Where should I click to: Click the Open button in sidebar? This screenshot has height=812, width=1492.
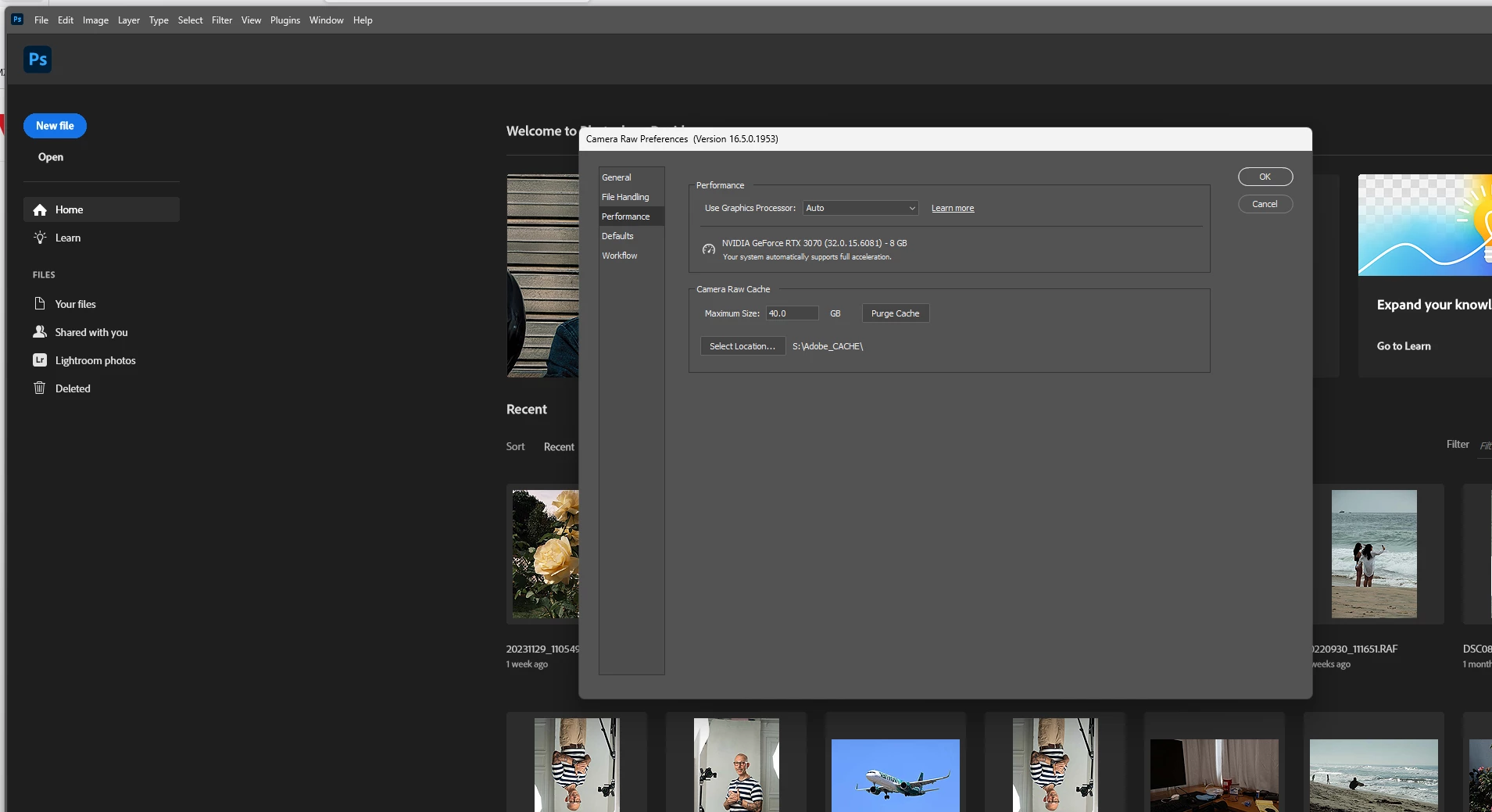point(51,157)
